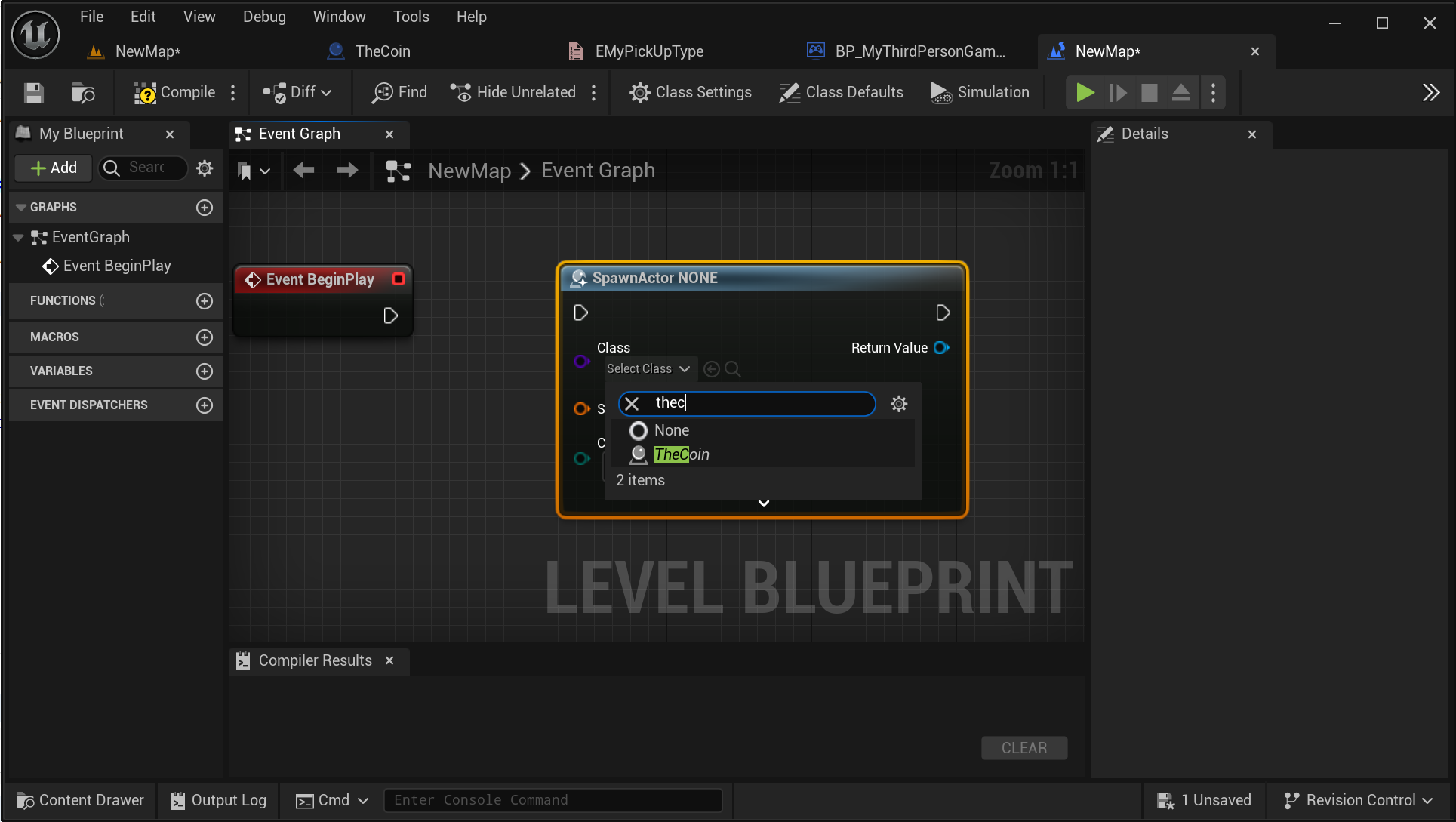
Task: Navigate back in graph history
Action: 303,171
